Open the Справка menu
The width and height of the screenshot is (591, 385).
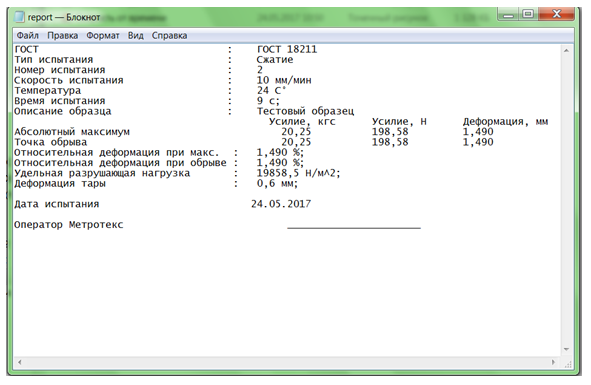click(x=169, y=35)
